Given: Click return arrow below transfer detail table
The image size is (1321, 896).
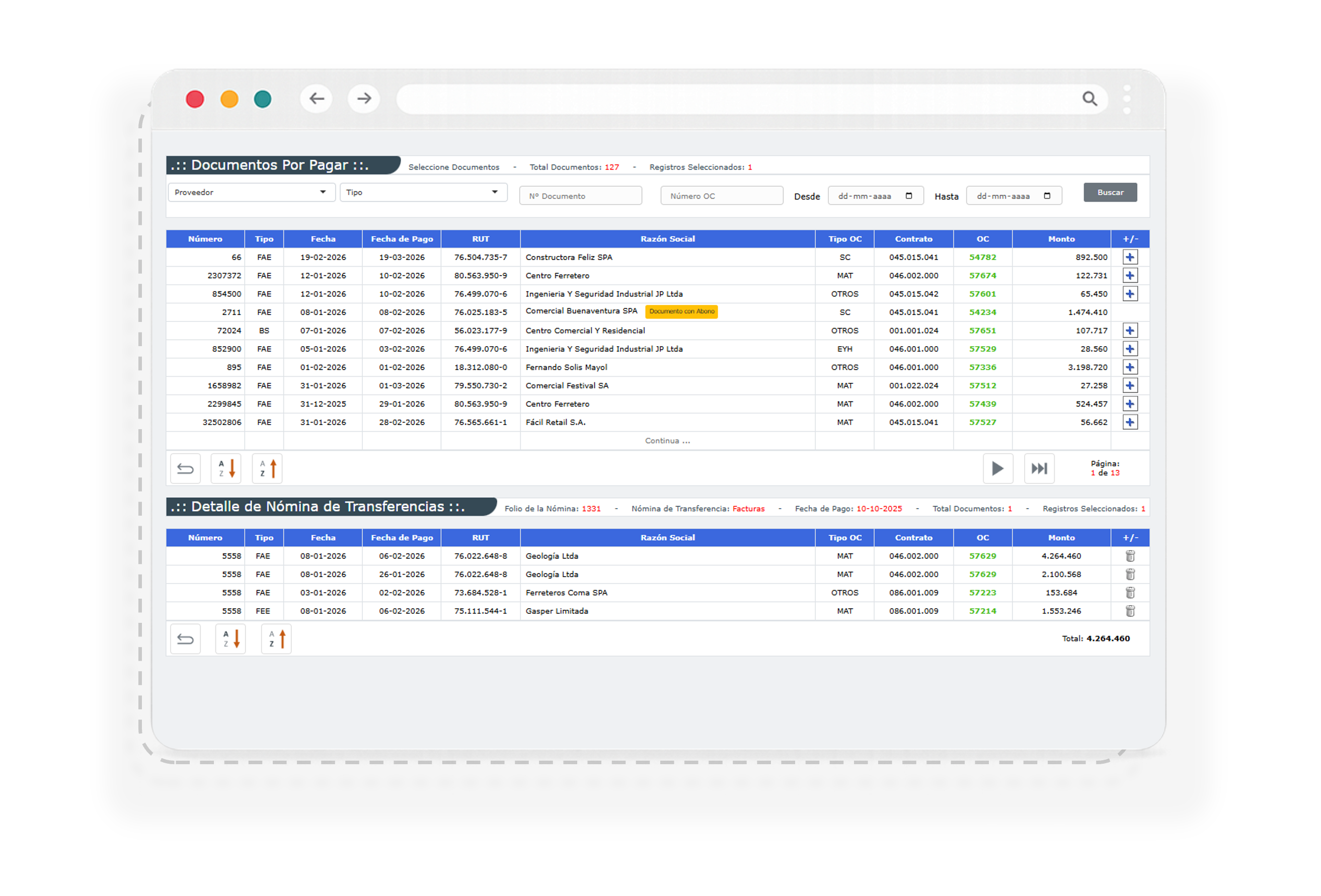Looking at the screenshot, I should (x=185, y=639).
